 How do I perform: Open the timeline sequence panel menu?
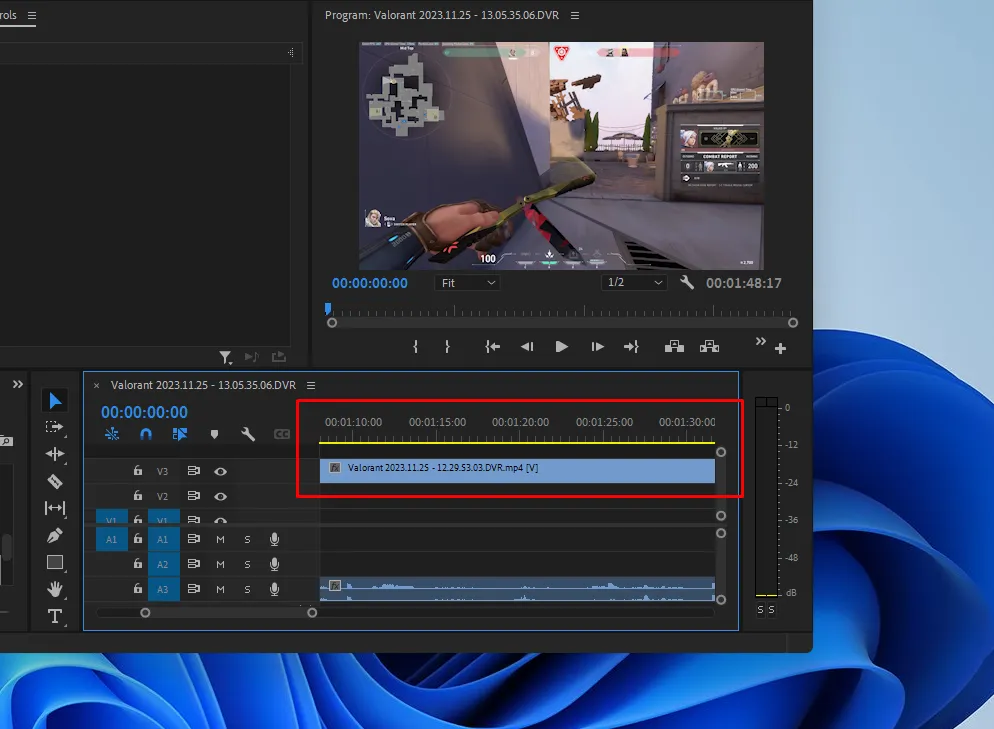[x=311, y=385]
